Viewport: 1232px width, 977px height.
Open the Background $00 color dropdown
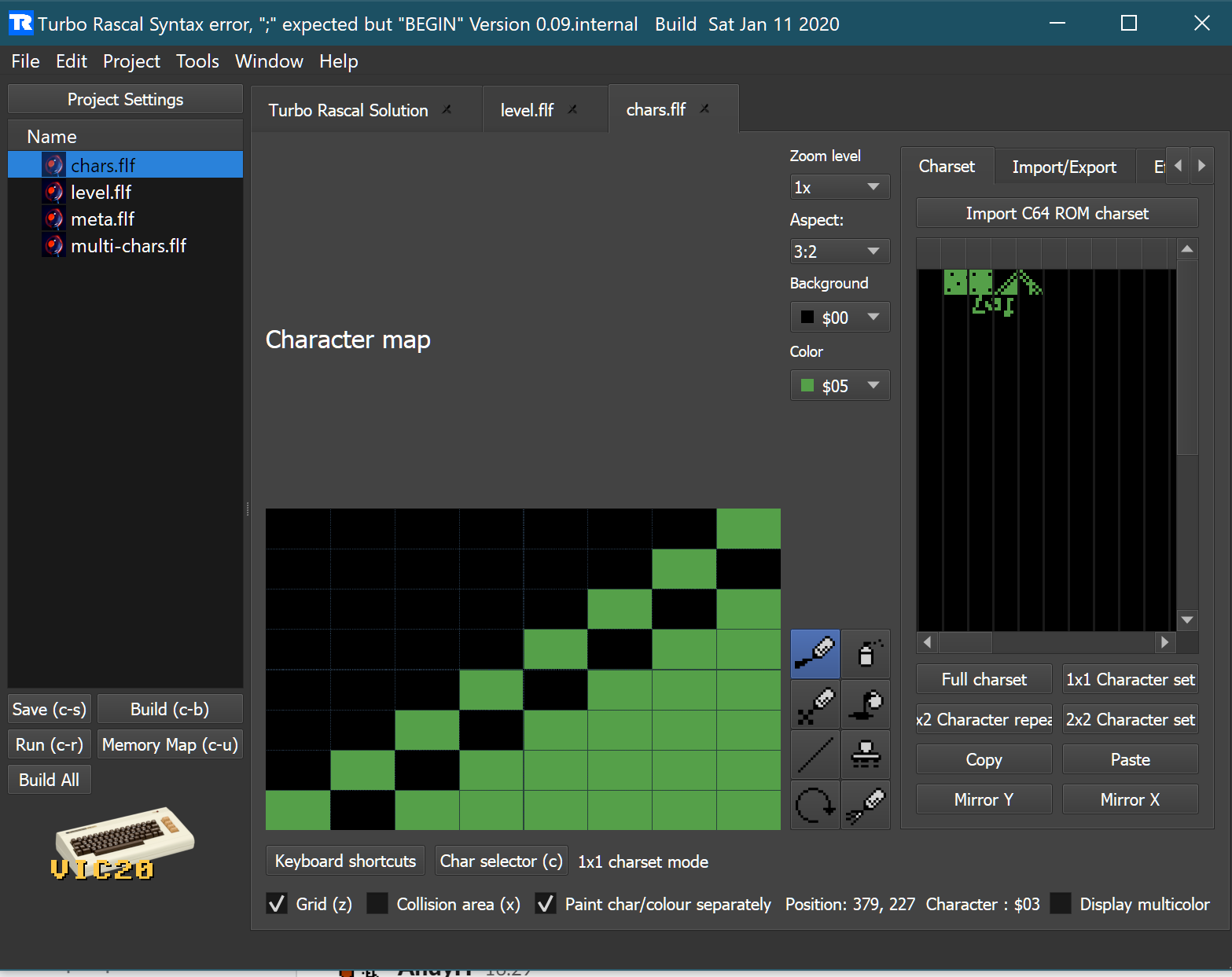(x=840, y=318)
